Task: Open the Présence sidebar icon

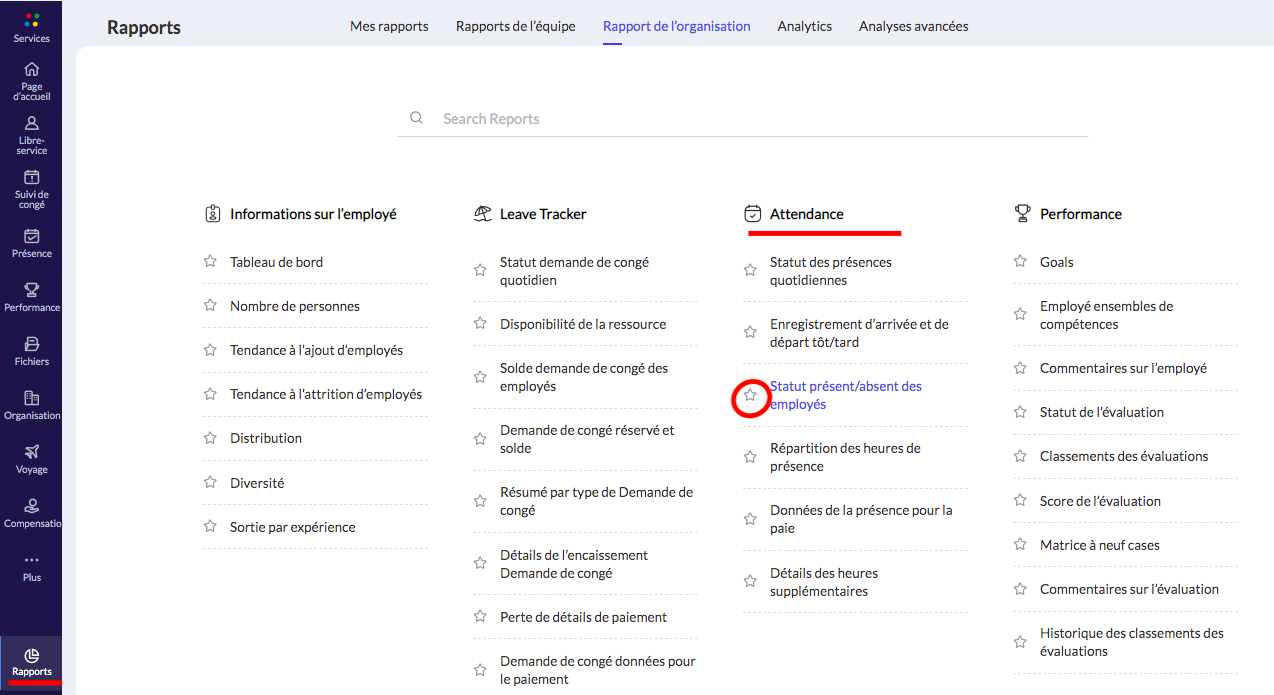Action: pyautogui.click(x=31, y=237)
